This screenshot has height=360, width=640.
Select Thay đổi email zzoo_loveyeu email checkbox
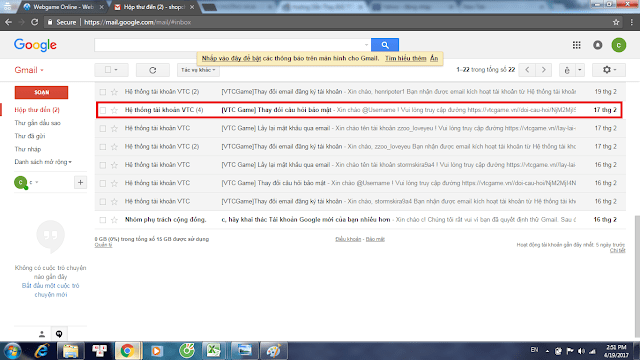point(103,147)
